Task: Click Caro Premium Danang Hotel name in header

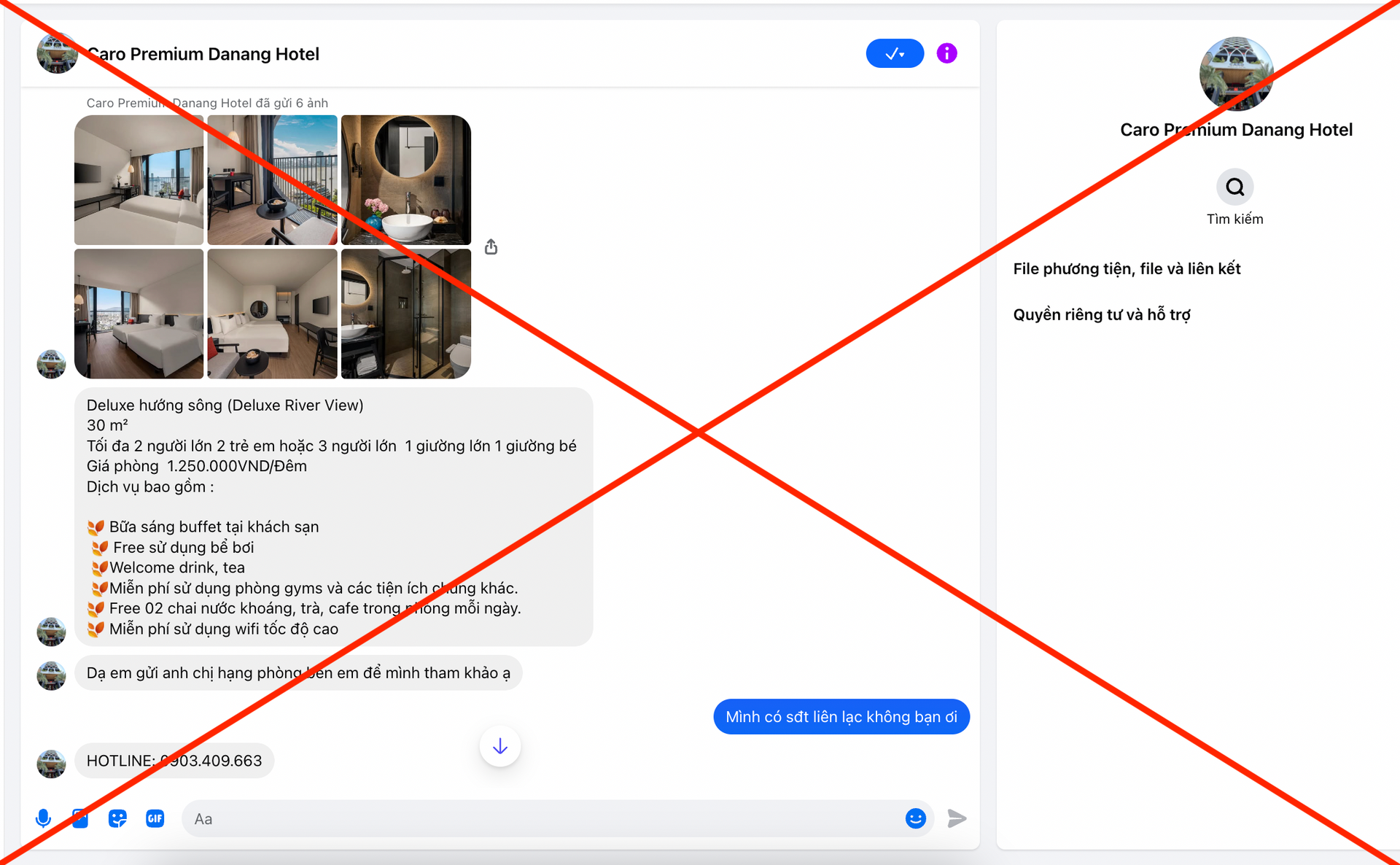Action: coord(203,54)
